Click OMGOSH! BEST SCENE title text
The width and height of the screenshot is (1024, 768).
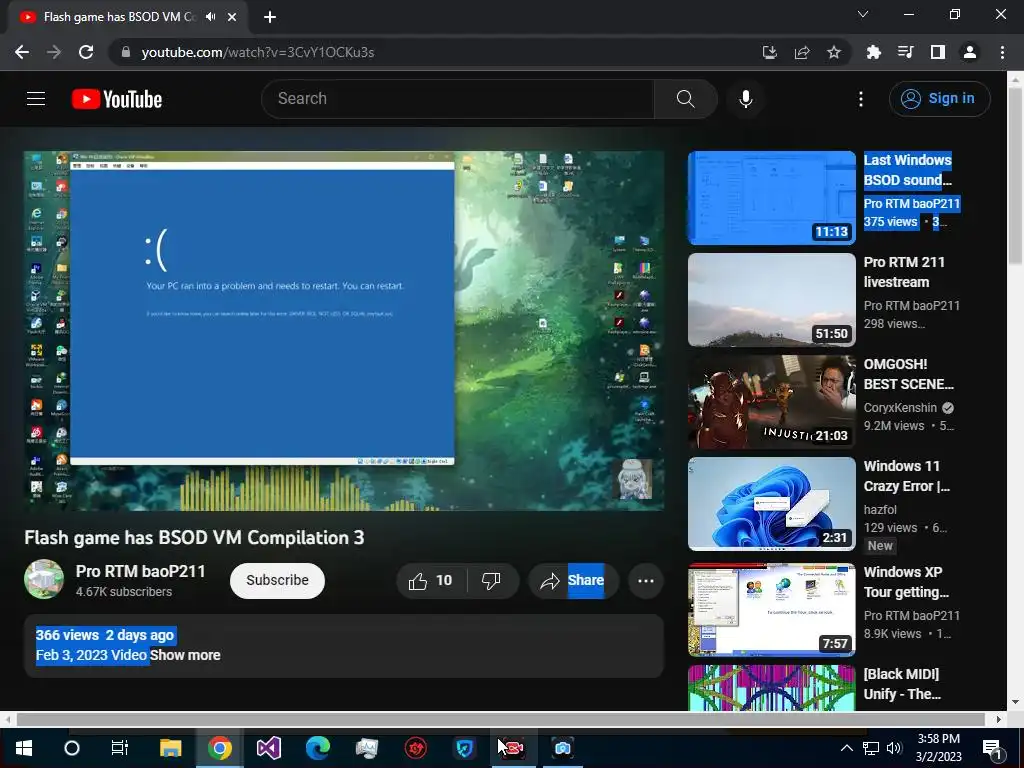click(908, 374)
